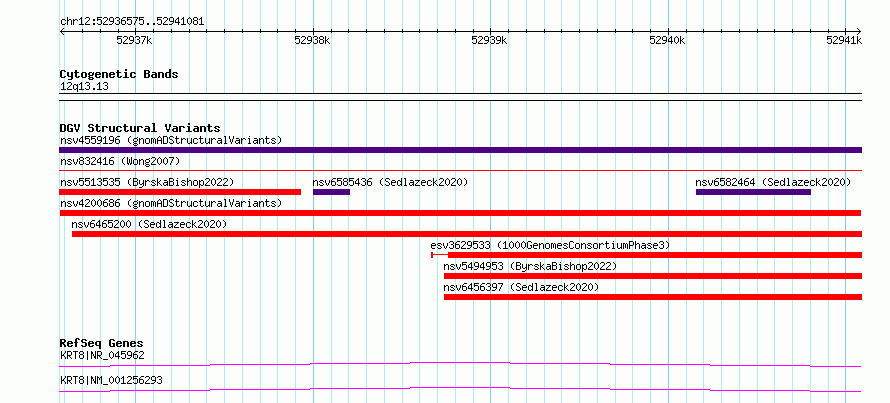Click the KRT8|NR_045962 gene track line
890x403 pixels.
(x=460, y=364)
